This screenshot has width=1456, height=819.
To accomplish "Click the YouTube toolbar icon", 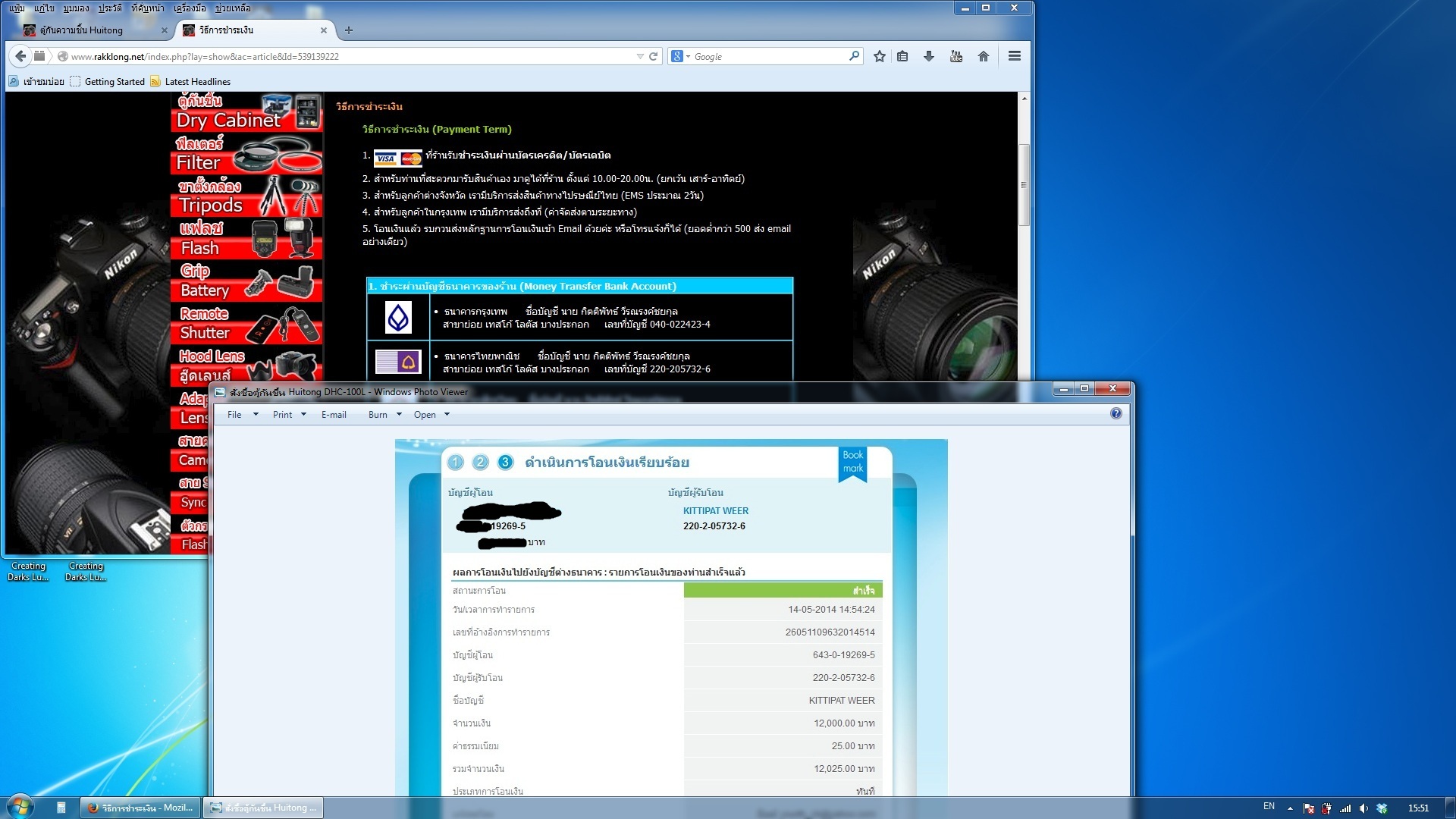I will click(956, 56).
